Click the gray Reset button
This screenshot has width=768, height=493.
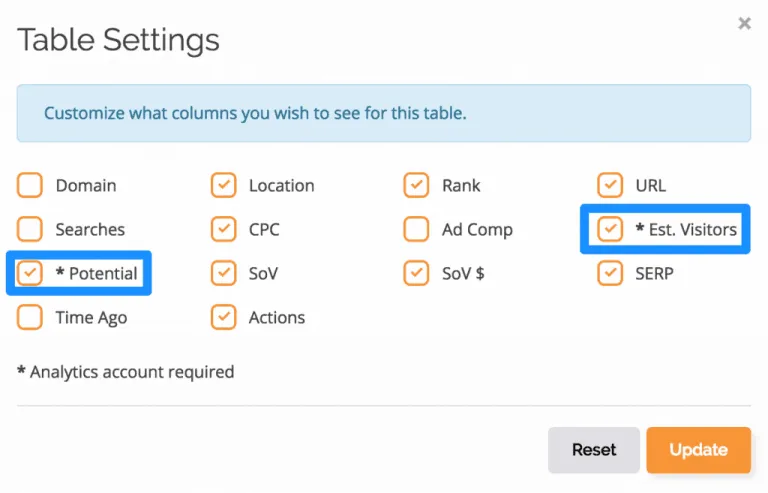click(x=593, y=450)
